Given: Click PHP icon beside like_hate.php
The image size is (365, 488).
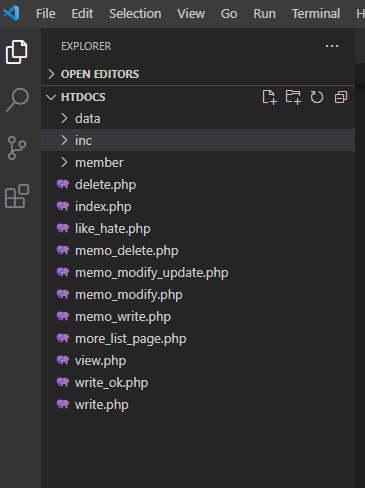Looking at the screenshot, I should click(63, 228).
